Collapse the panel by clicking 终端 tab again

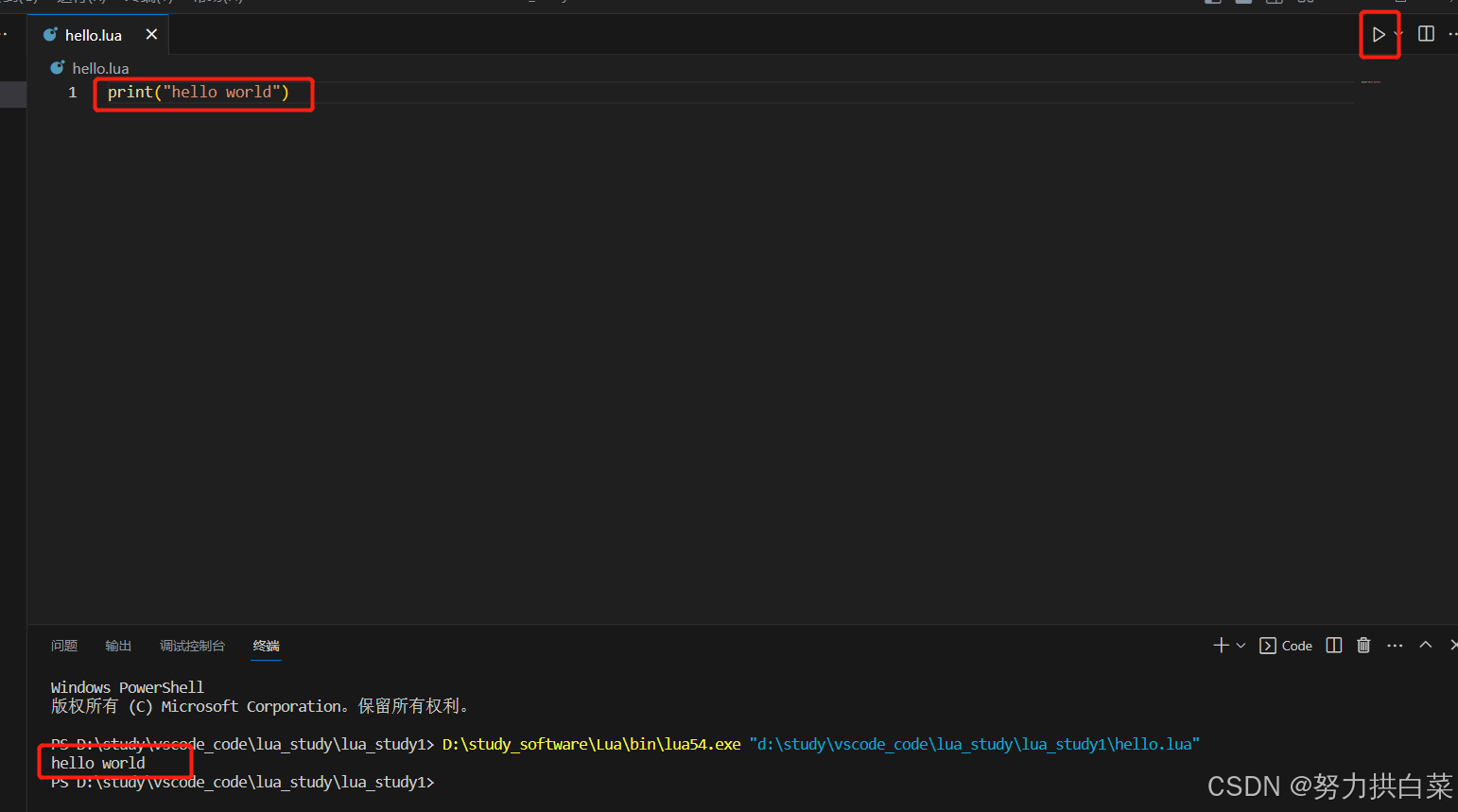pyautogui.click(x=266, y=646)
